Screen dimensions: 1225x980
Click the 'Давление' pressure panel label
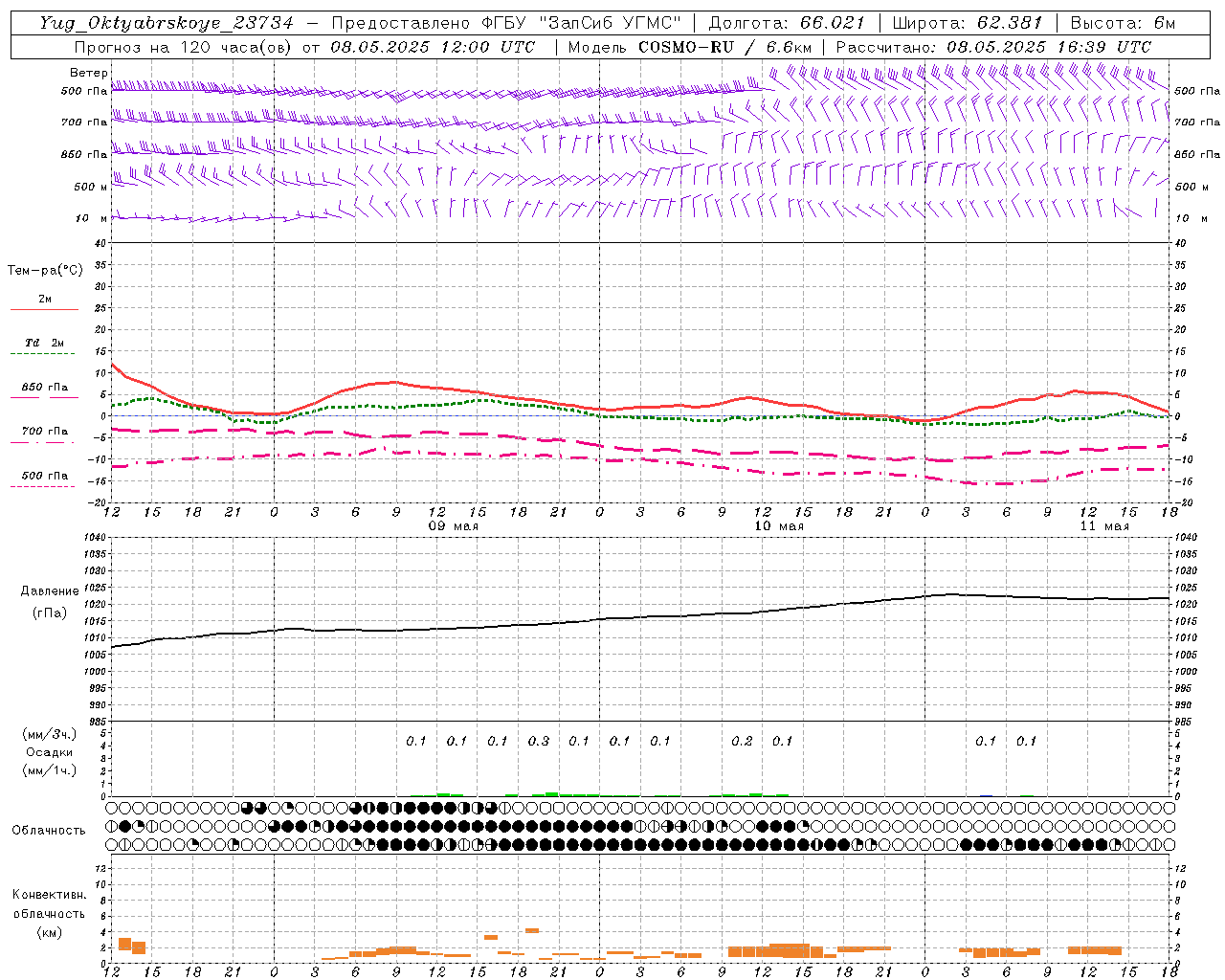coord(50,591)
